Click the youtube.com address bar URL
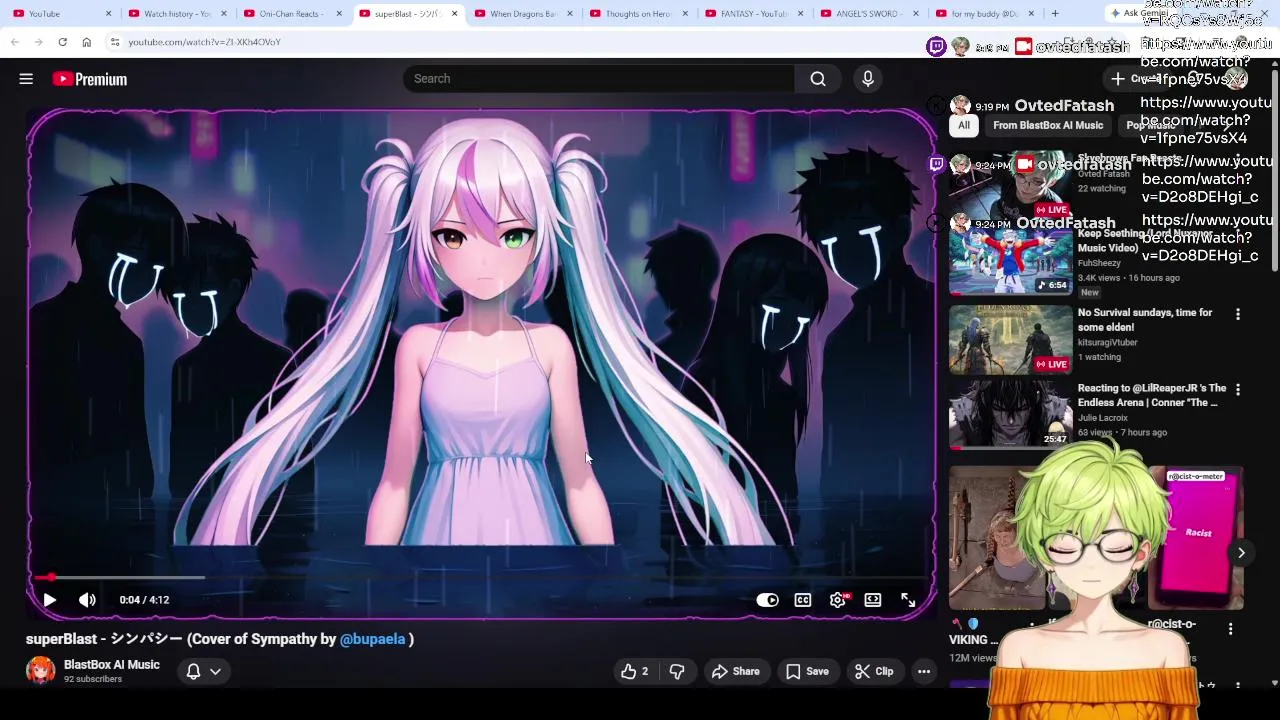1280x720 pixels. pyautogui.click(x=204, y=42)
